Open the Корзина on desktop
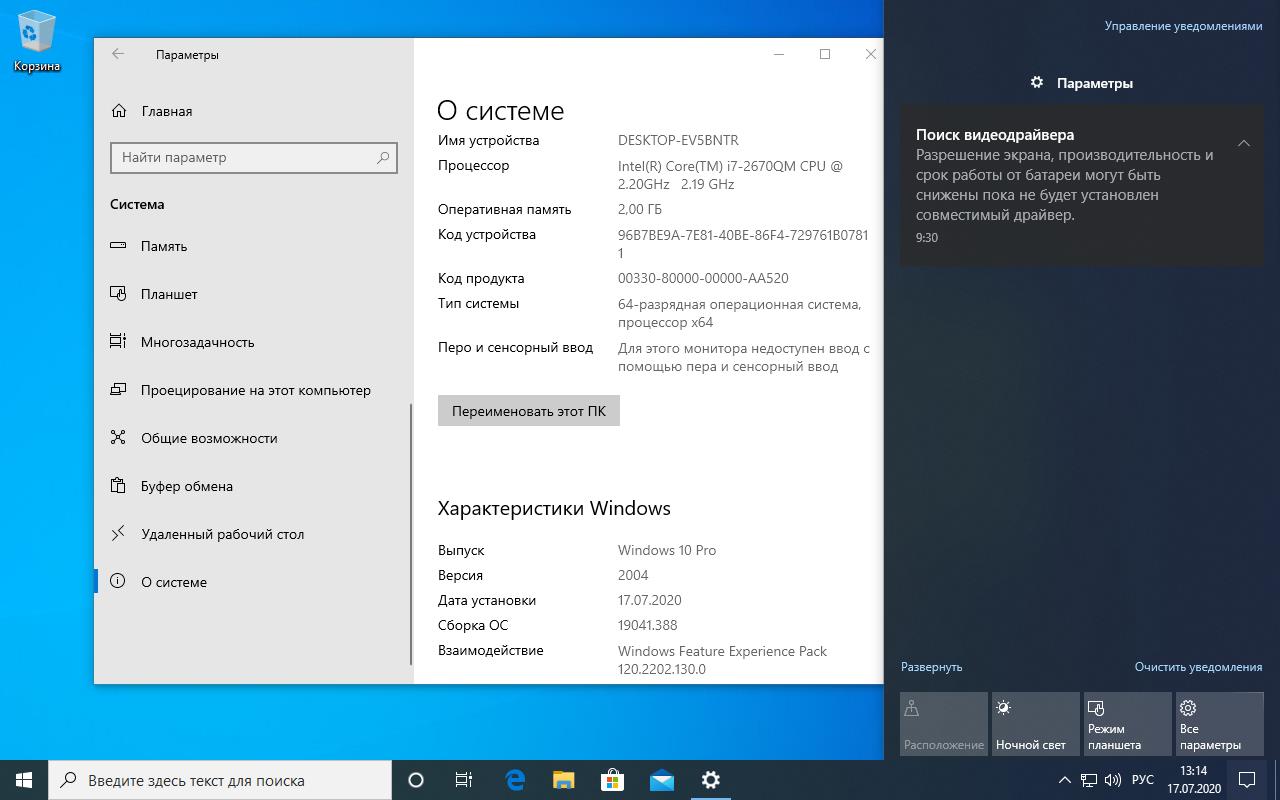This screenshot has width=1280, height=800. pos(36,30)
